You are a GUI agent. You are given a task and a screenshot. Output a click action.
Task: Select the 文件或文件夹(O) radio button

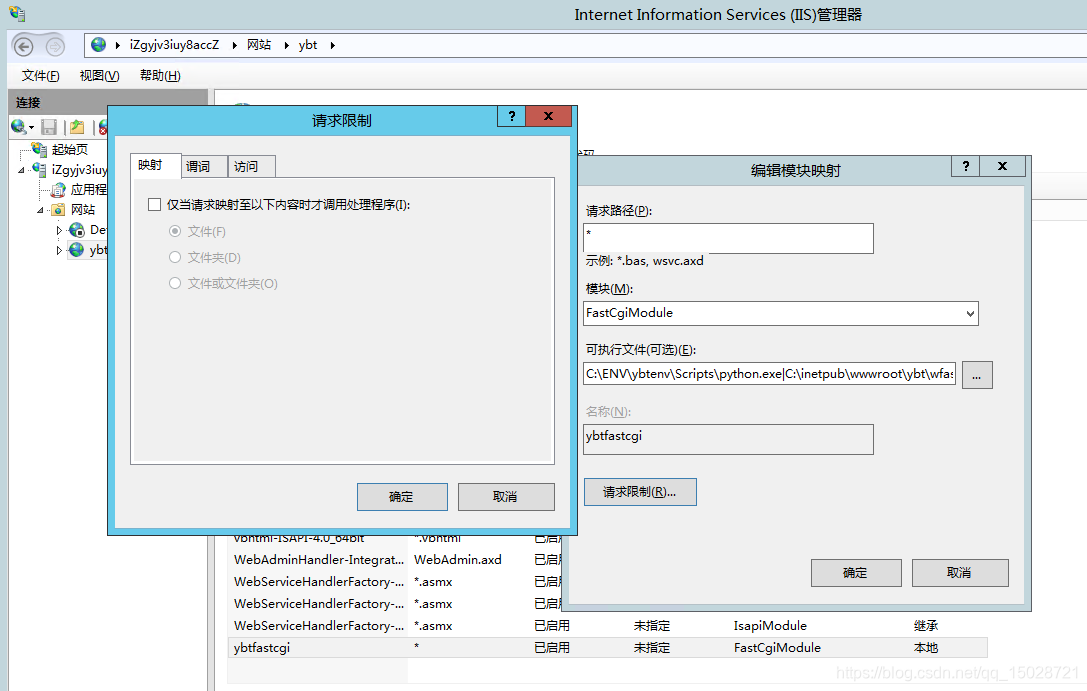pos(175,283)
